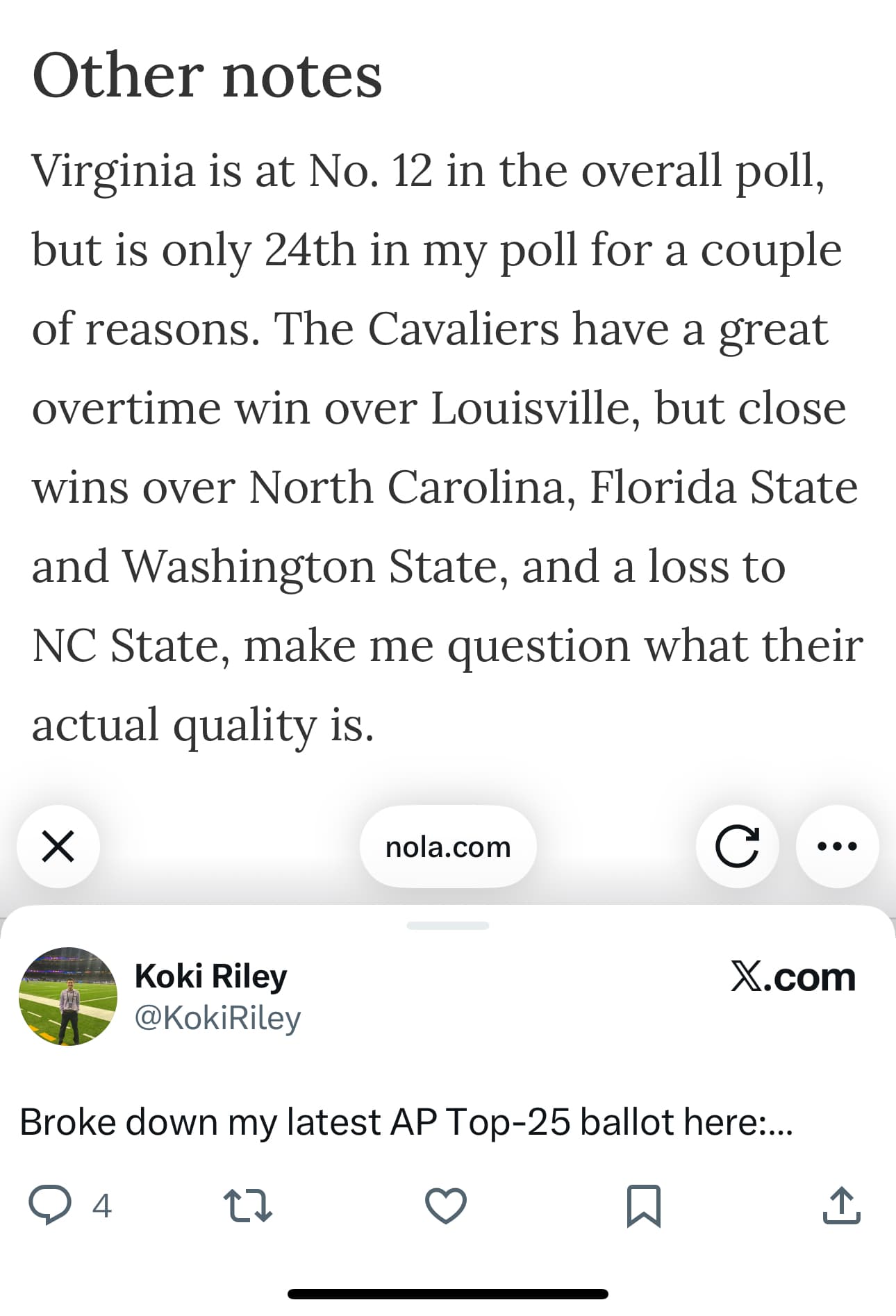896x1316 pixels.
Task: Tap the @KokiRiley handle
Action: 217,1018
